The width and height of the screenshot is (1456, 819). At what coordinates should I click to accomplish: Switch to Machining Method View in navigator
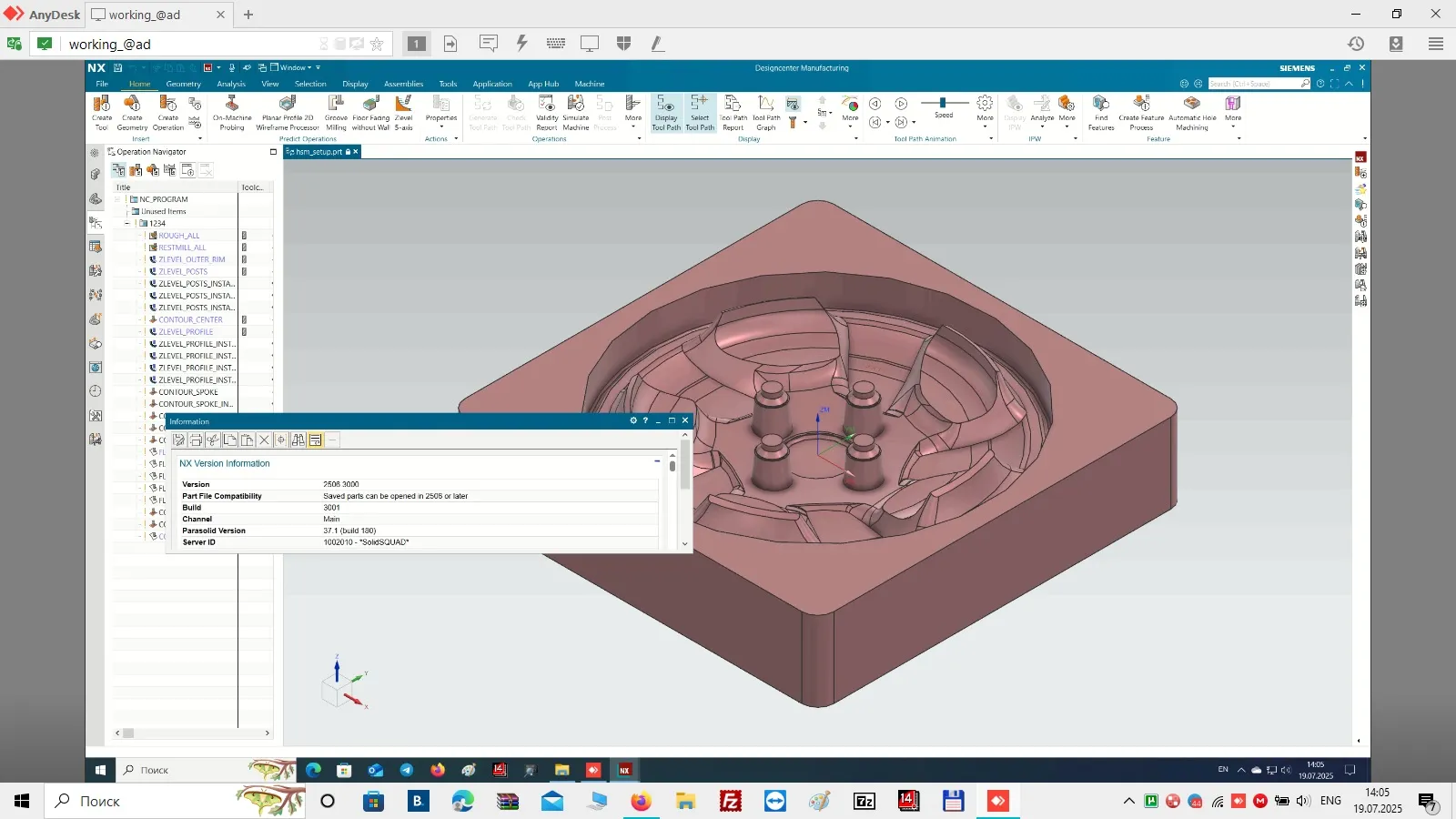pyautogui.click(x=170, y=170)
